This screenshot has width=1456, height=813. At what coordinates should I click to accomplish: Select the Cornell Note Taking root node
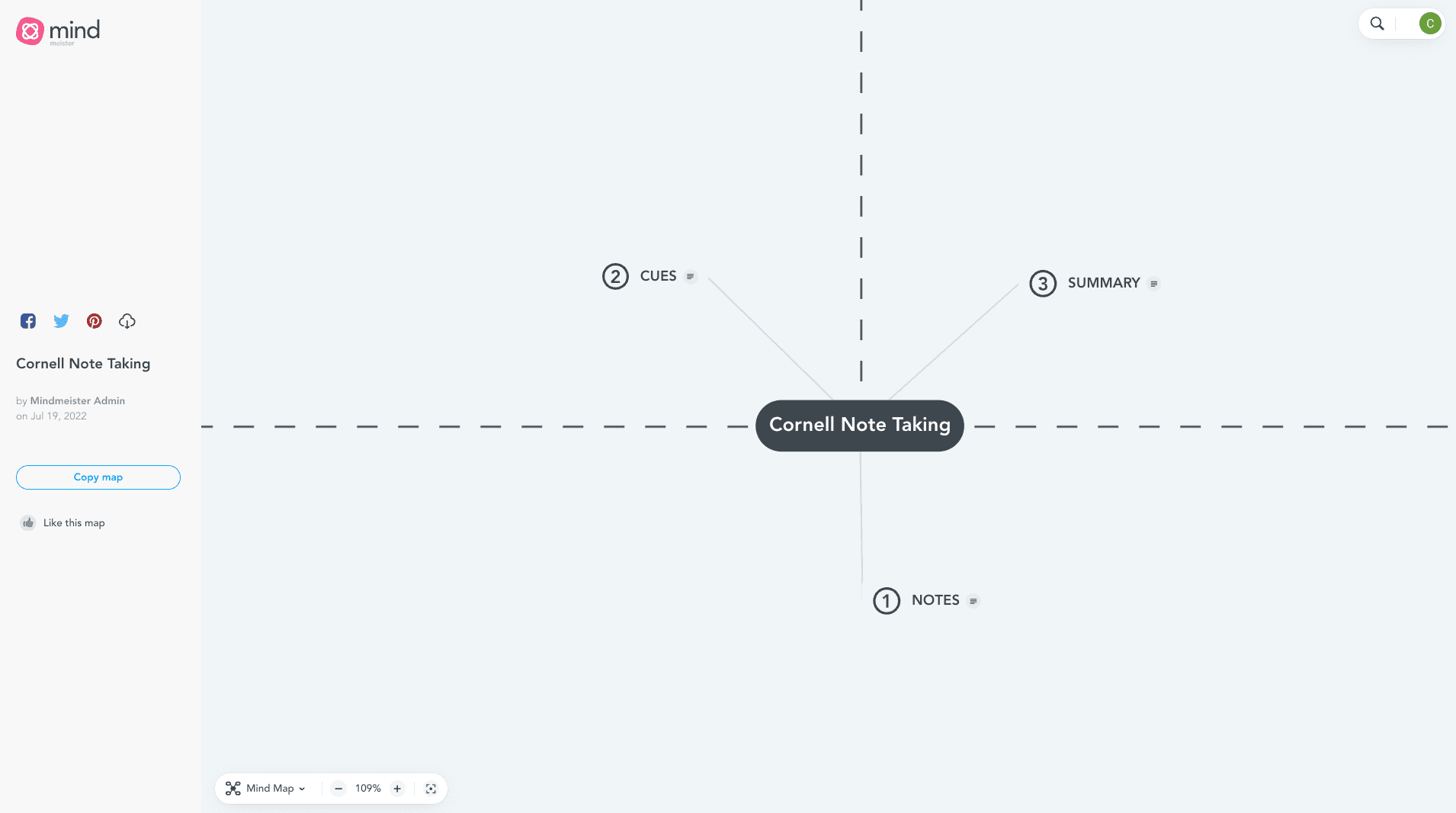point(859,426)
